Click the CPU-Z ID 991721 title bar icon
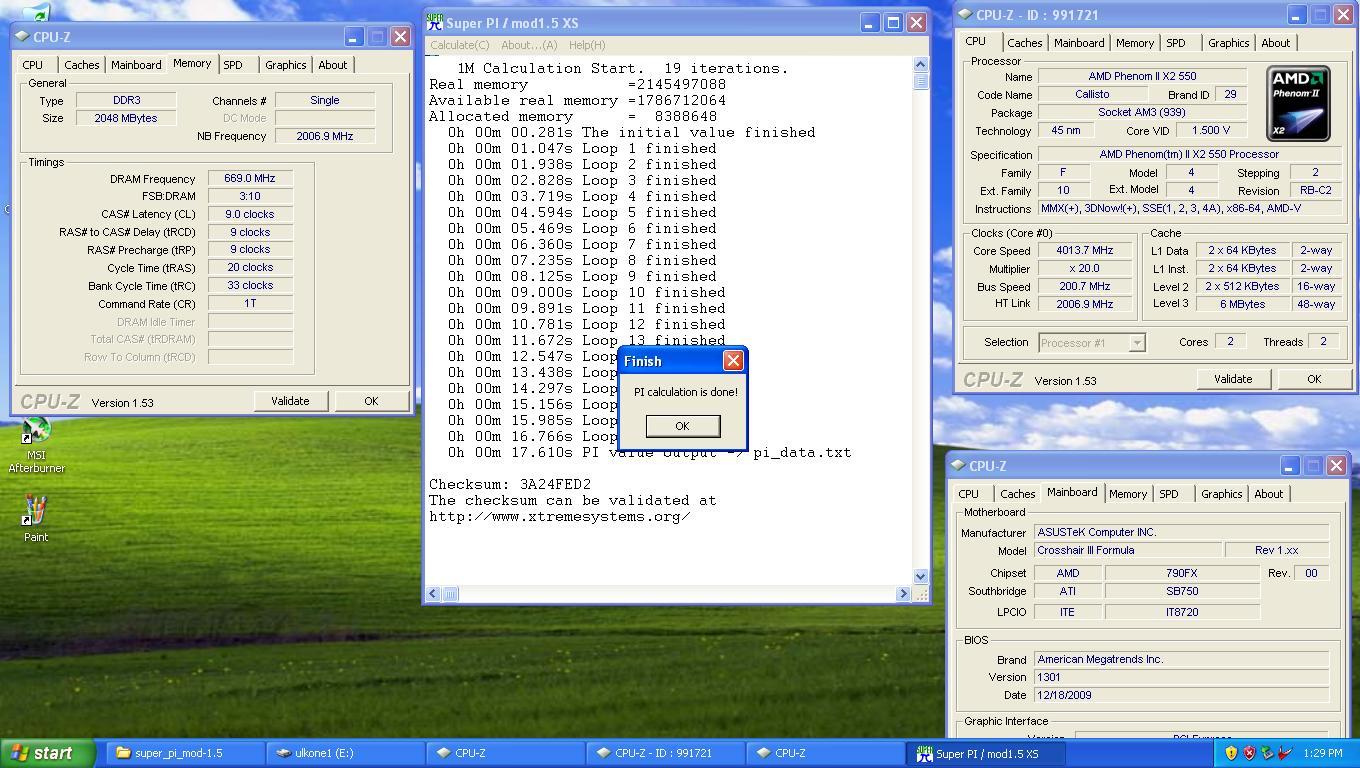The height and width of the screenshot is (768, 1360). (x=964, y=15)
